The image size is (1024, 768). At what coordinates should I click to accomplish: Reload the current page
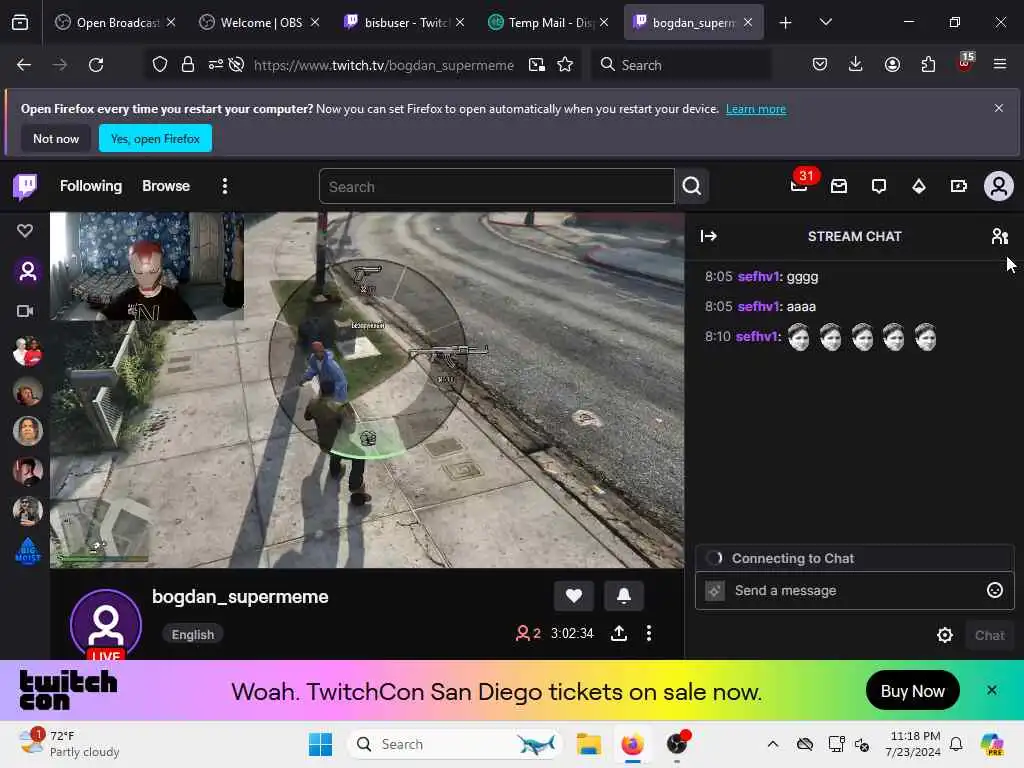[x=96, y=65]
